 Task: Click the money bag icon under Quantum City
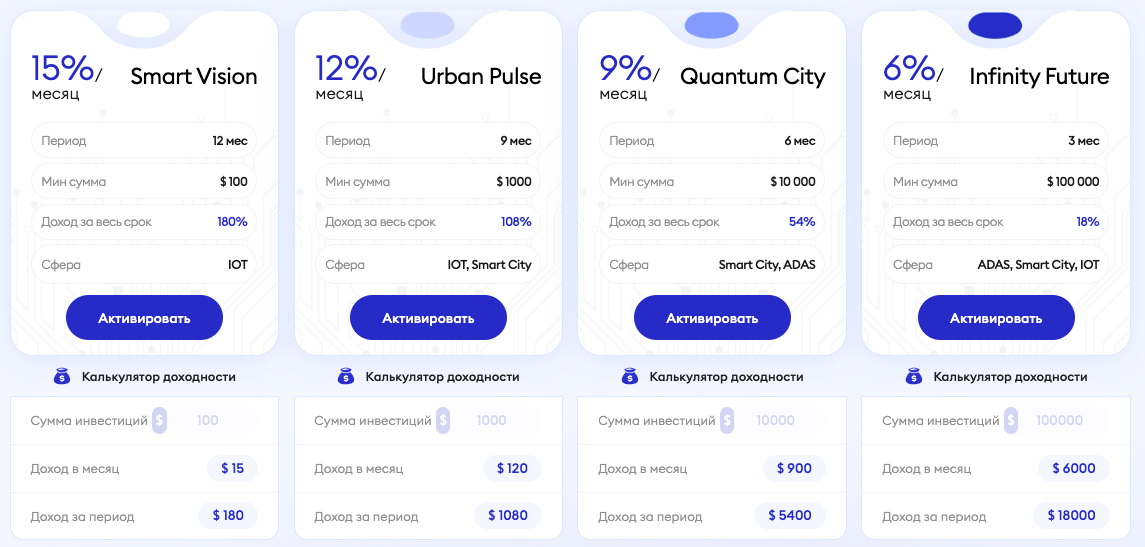pyautogui.click(x=630, y=377)
